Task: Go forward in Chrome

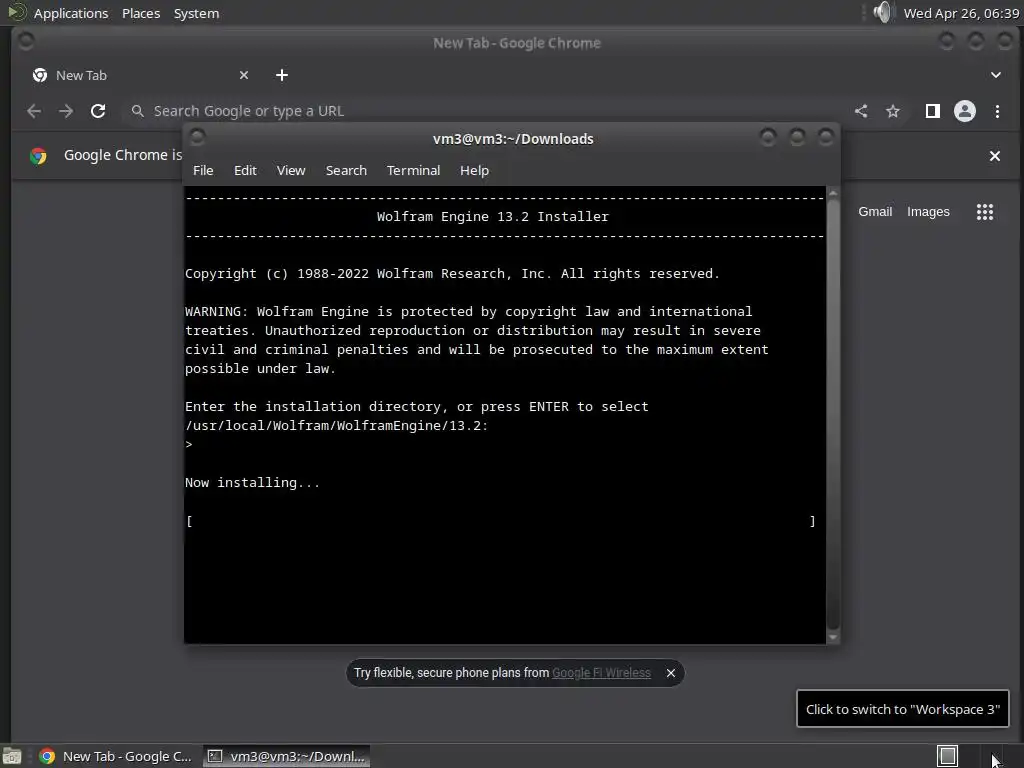Action: 66,111
